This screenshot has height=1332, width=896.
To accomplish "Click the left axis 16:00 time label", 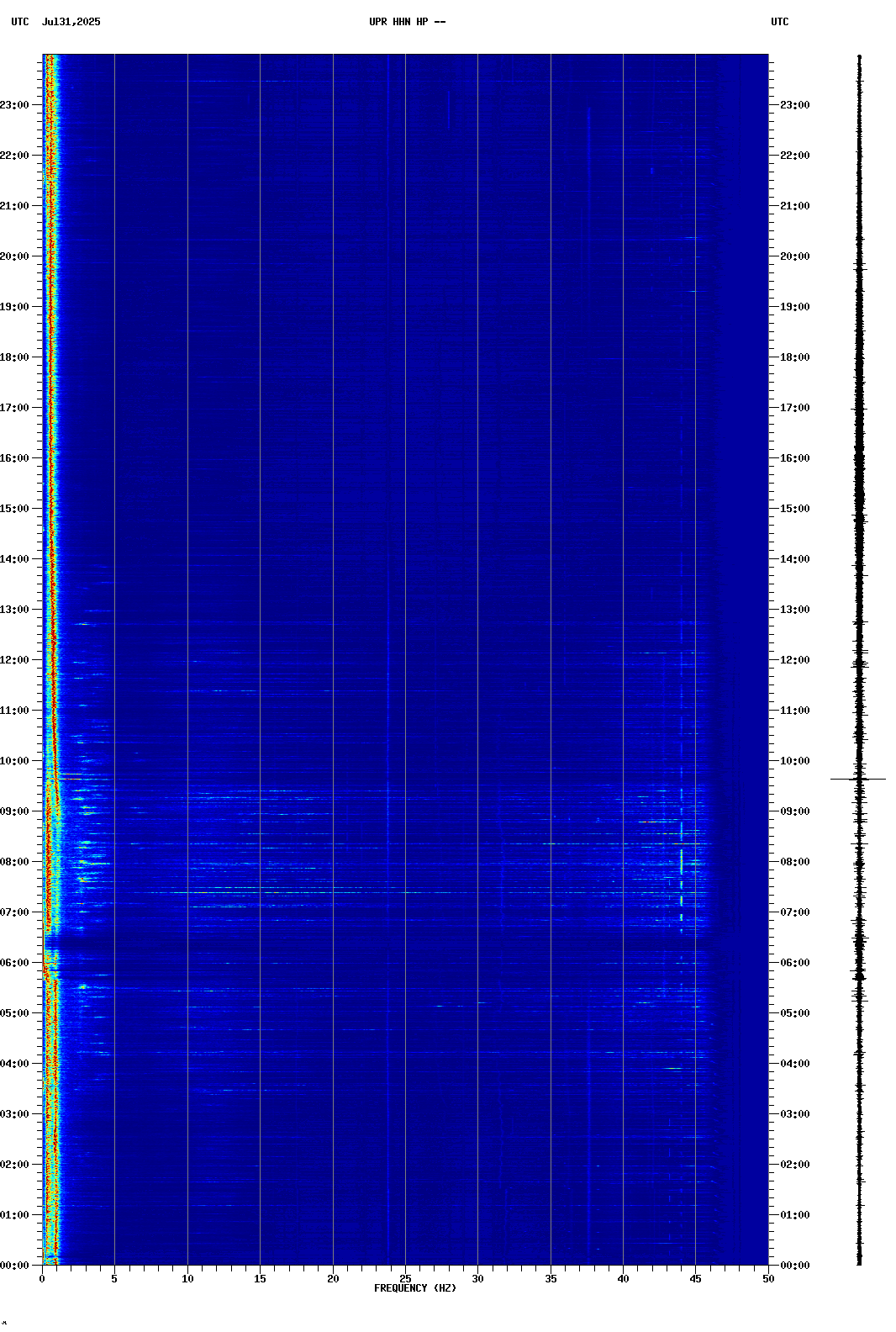I will point(14,458).
